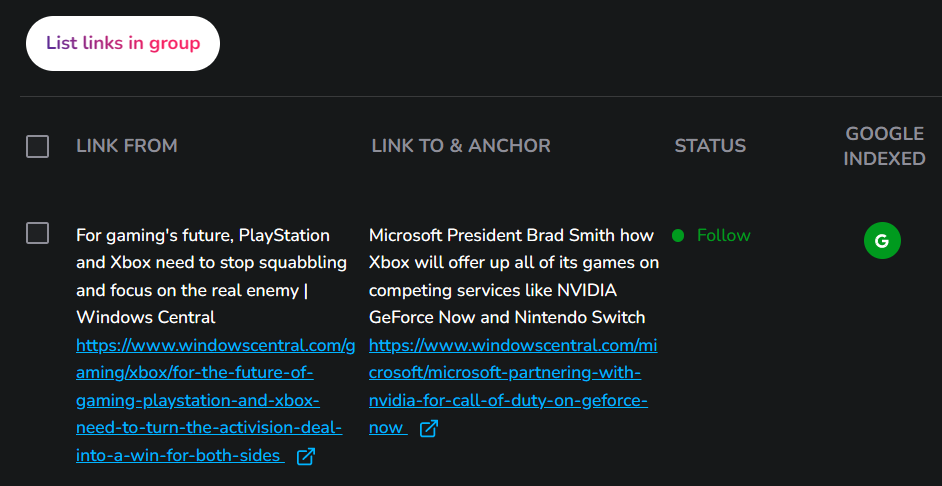Click the GOOGLE INDEXED column header
942x486 pixels.
[x=884, y=146]
